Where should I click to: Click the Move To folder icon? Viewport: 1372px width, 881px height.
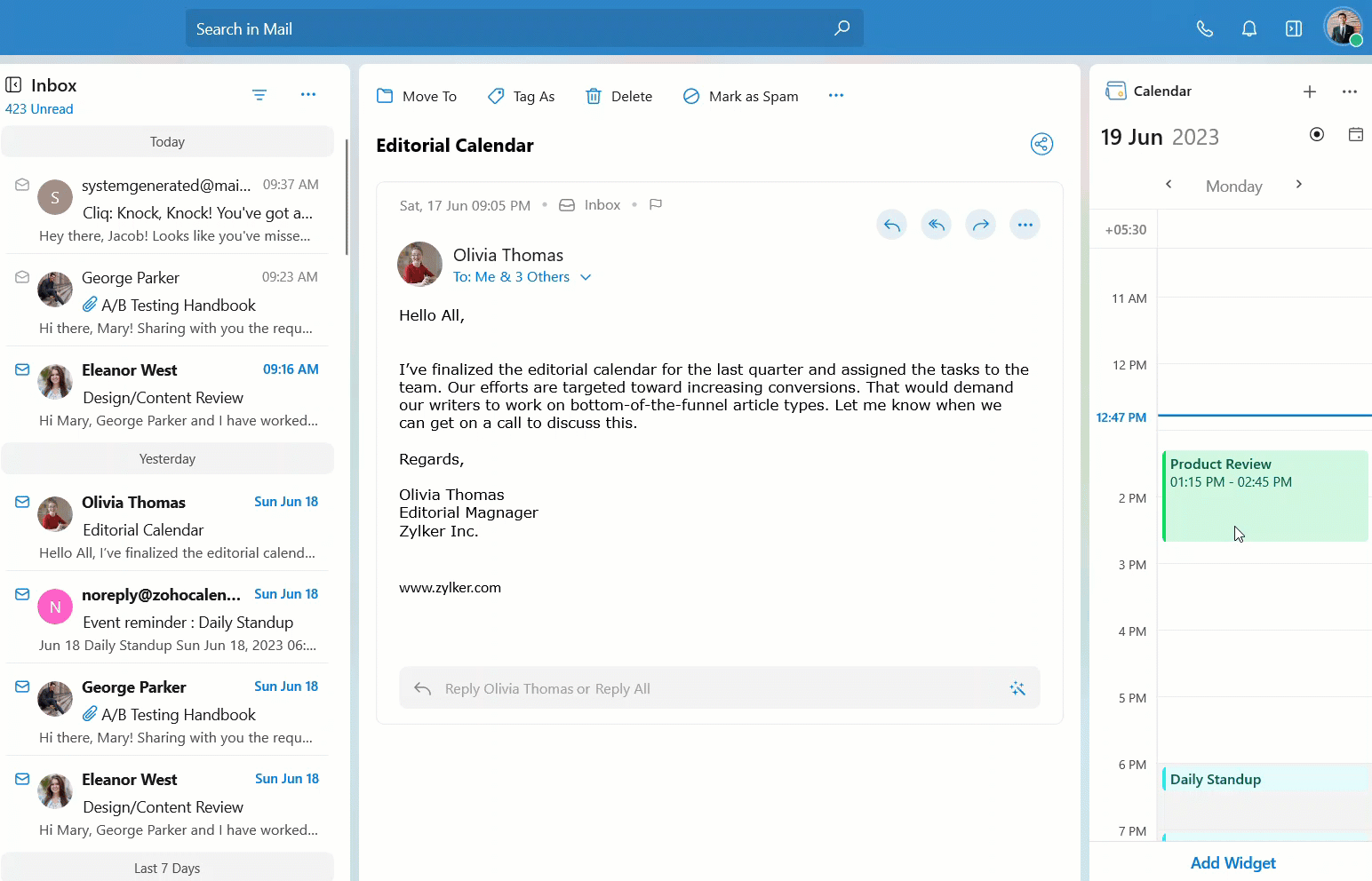[x=385, y=96]
